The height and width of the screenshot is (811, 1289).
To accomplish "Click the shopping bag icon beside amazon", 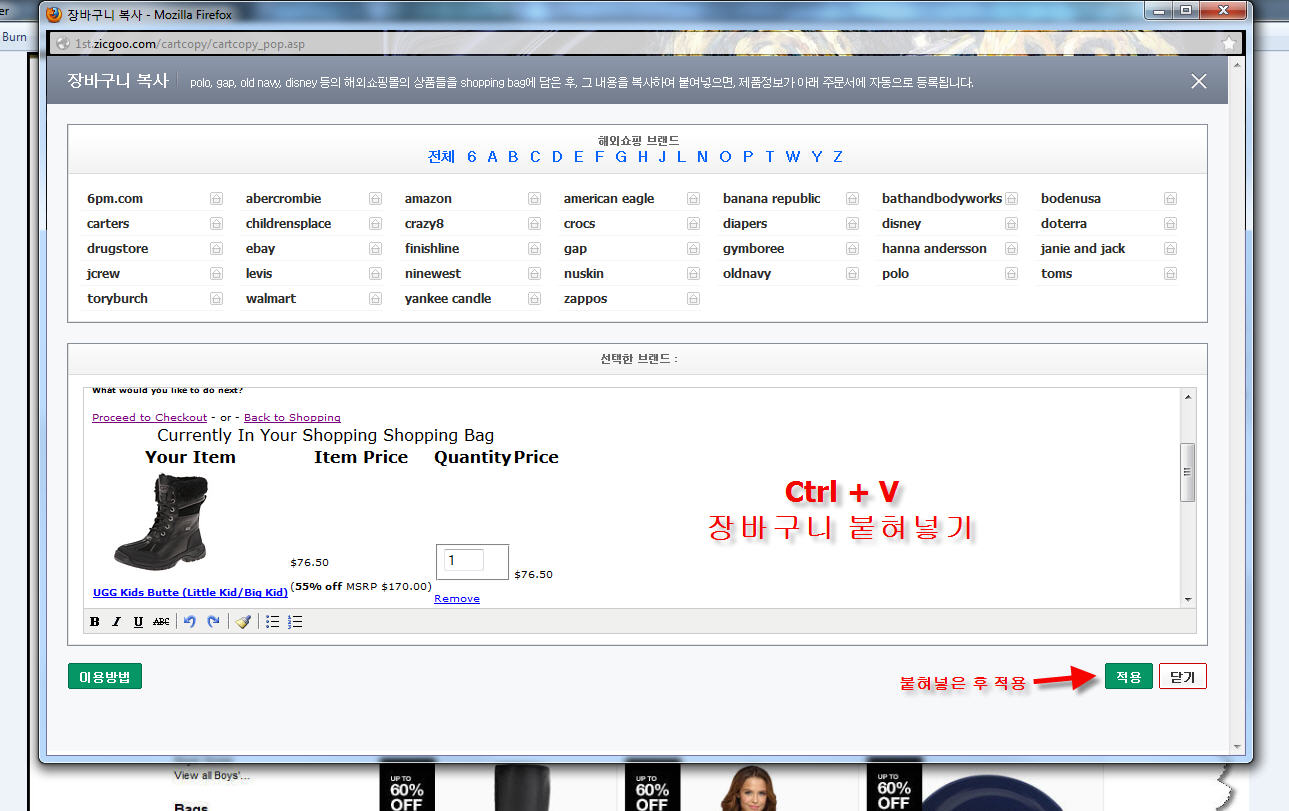I will [x=534, y=199].
